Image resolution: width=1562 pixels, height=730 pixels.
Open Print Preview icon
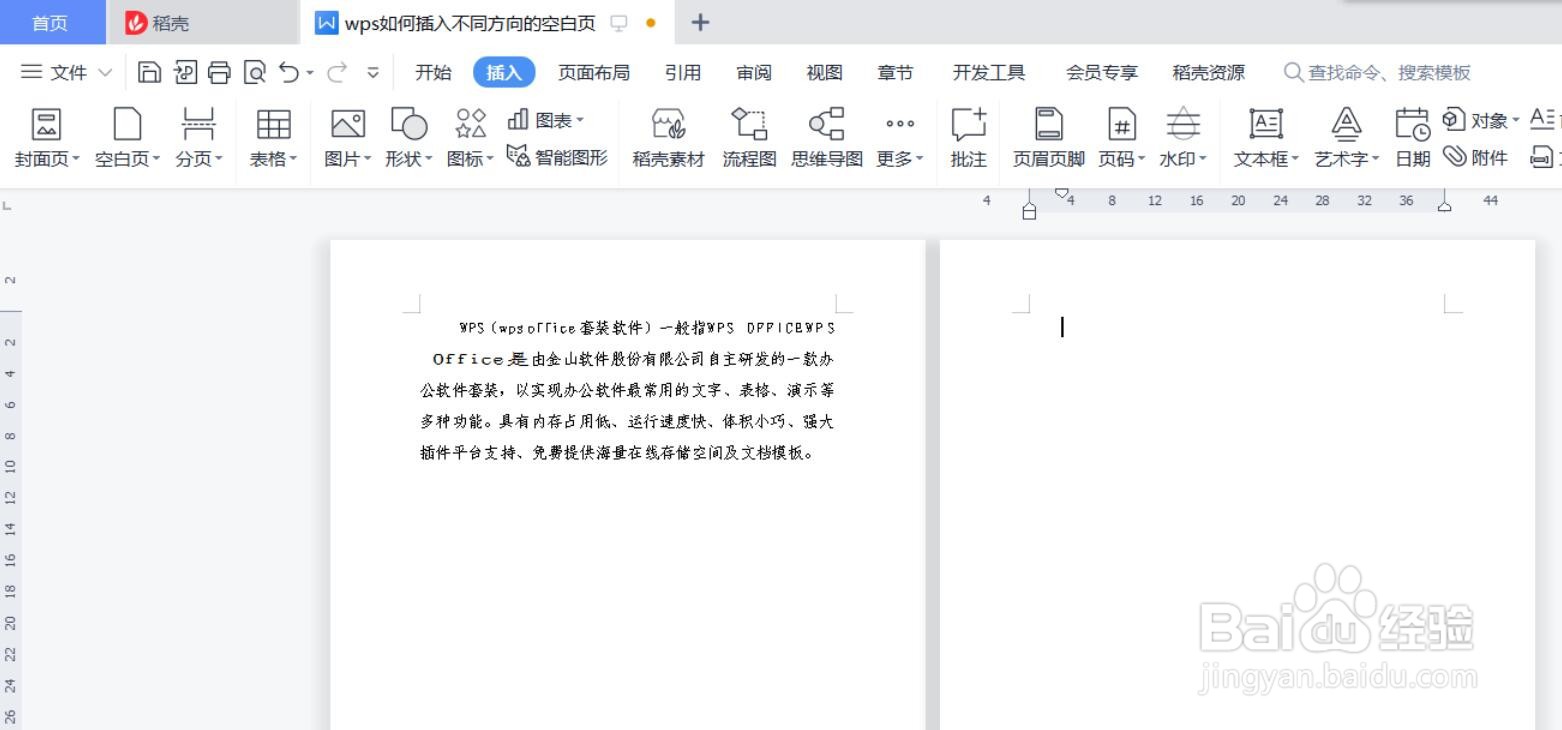(x=255, y=72)
